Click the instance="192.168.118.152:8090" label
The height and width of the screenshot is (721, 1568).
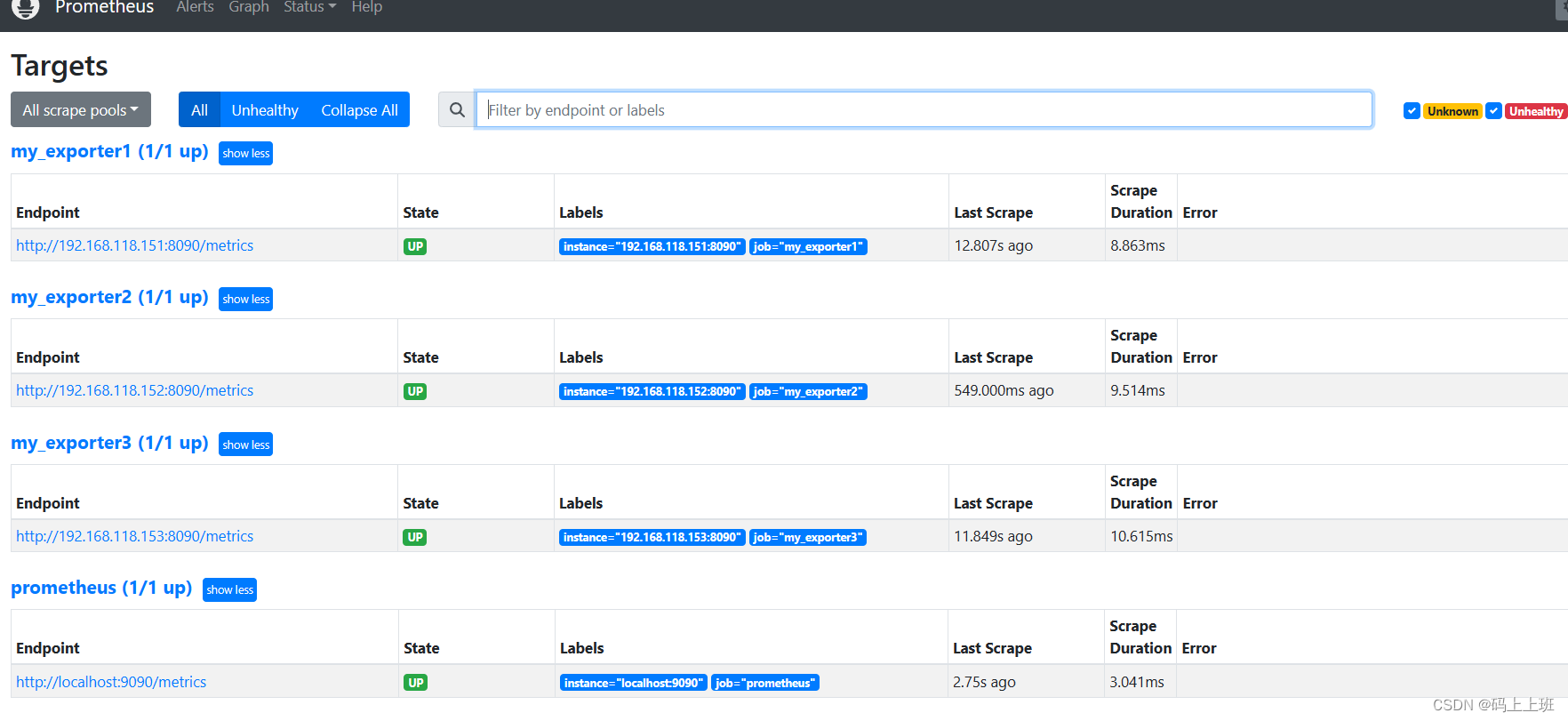pos(652,391)
